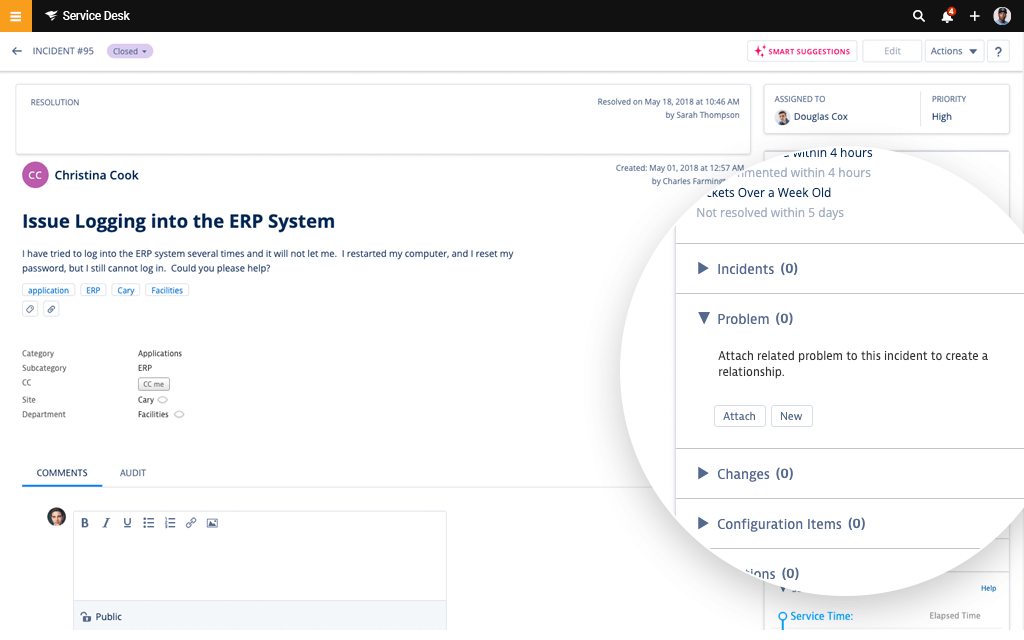The image size is (1024, 640).
Task: Click the requester name Christina Cook
Action: tap(97, 175)
